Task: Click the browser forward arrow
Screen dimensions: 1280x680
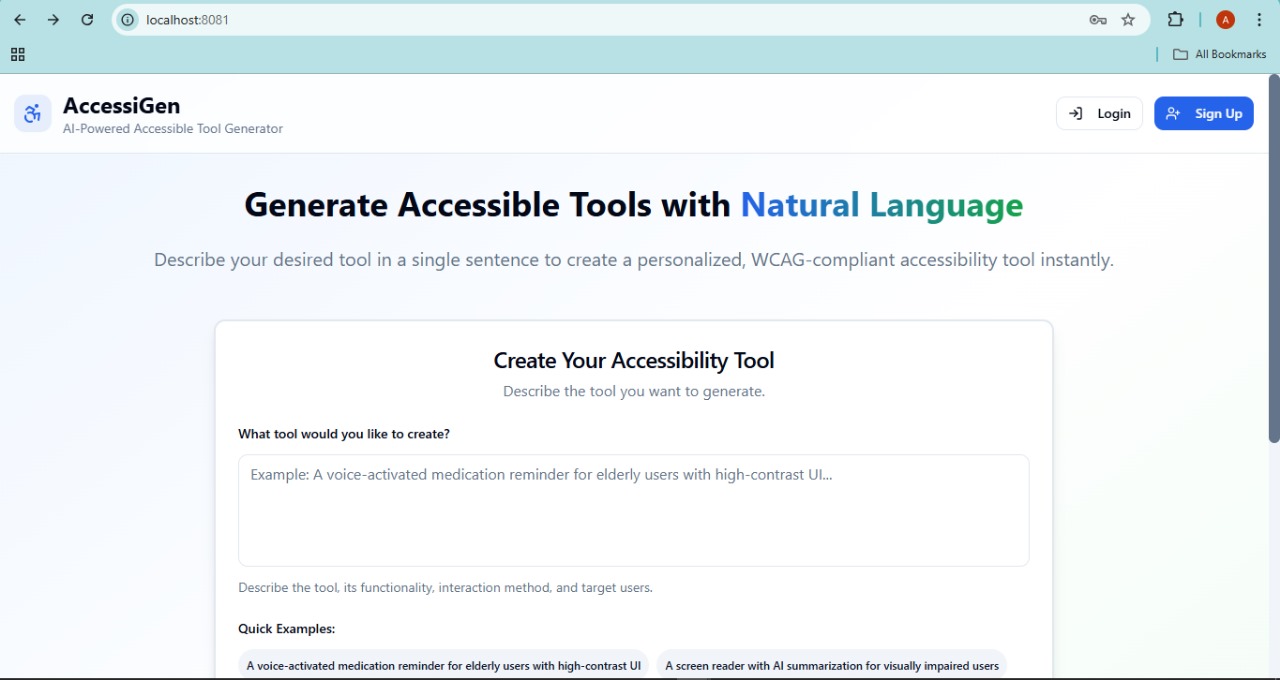Action: coord(53,20)
